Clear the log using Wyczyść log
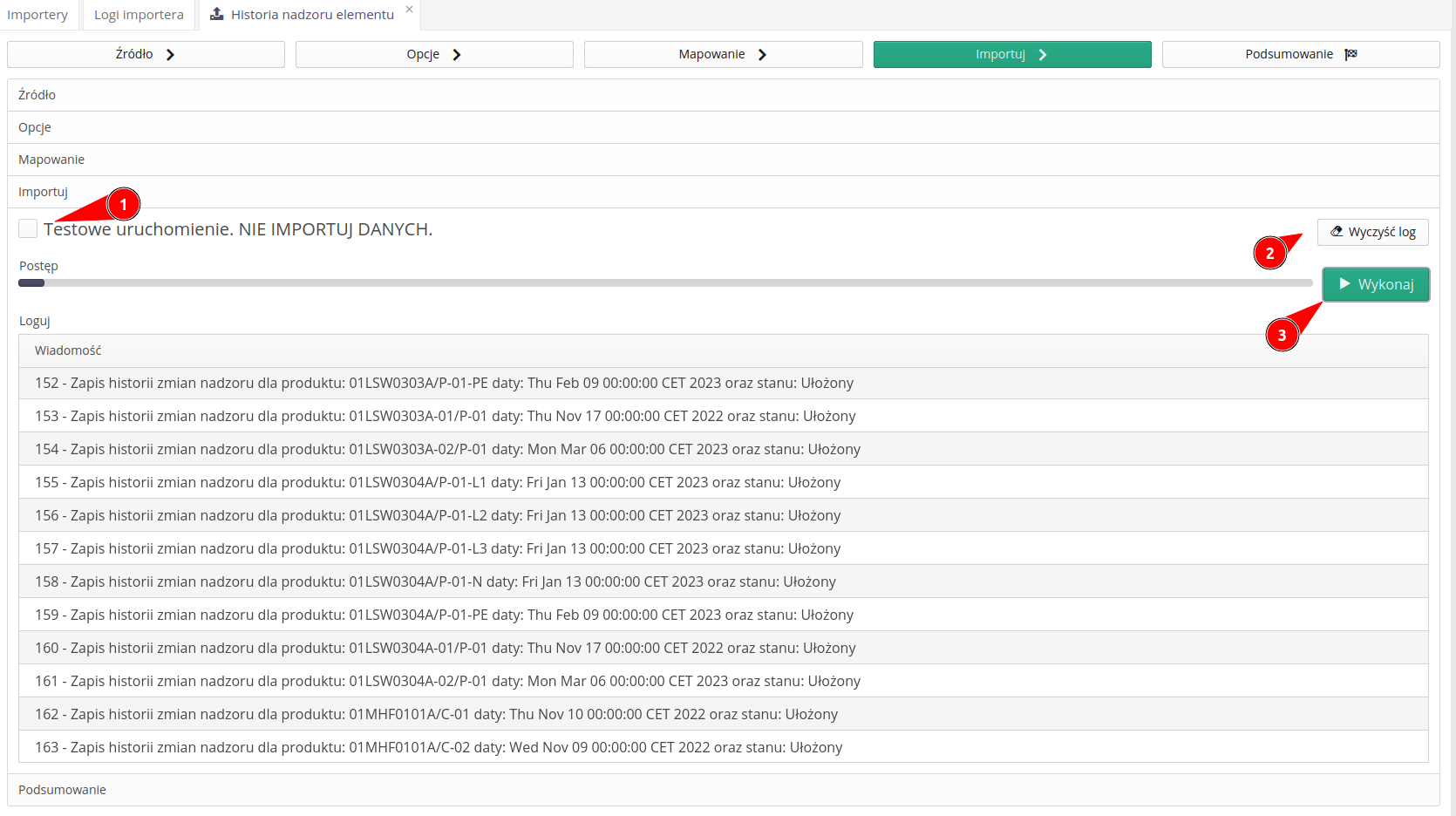The width and height of the screenshot is (1456, 816). coord(1373,231)
